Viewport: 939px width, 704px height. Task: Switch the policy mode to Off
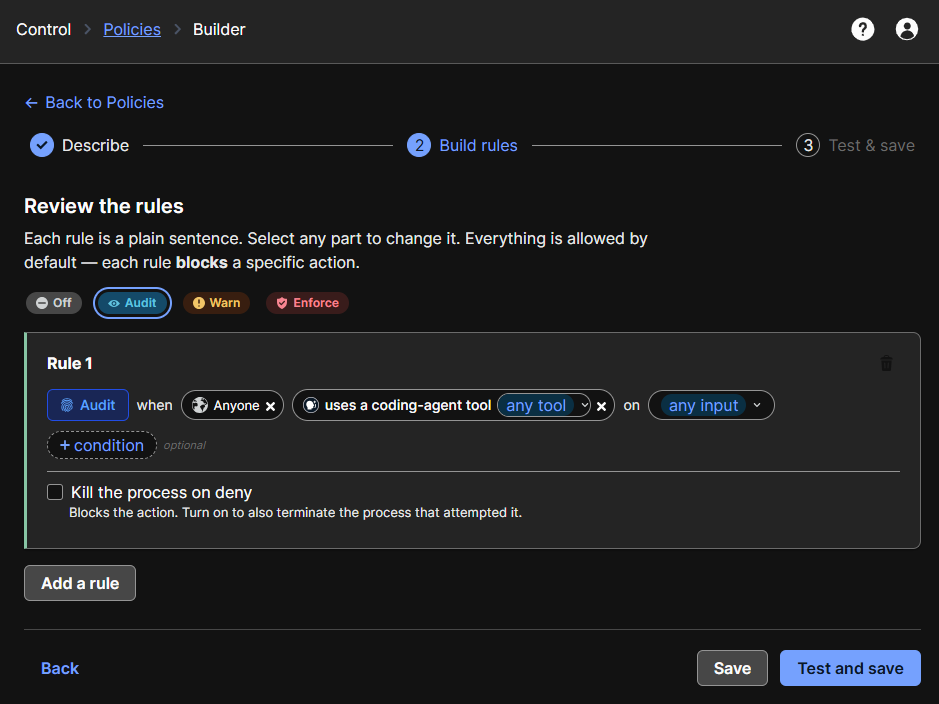click(54, 303)
